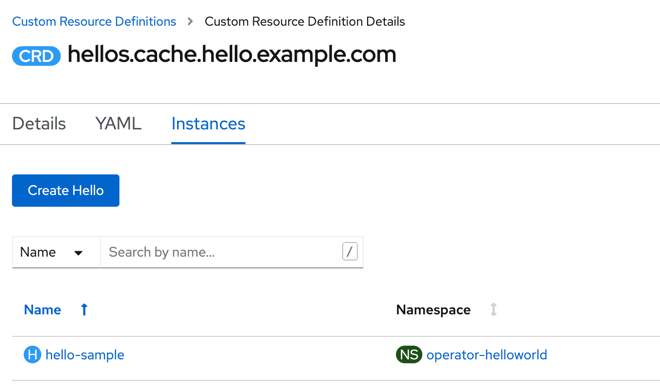Image resolution: width=660 pixels, height=388 pixels.
Task: Open the hello-sample instance link
Action: pyautogui.click(x=85, y=355)
